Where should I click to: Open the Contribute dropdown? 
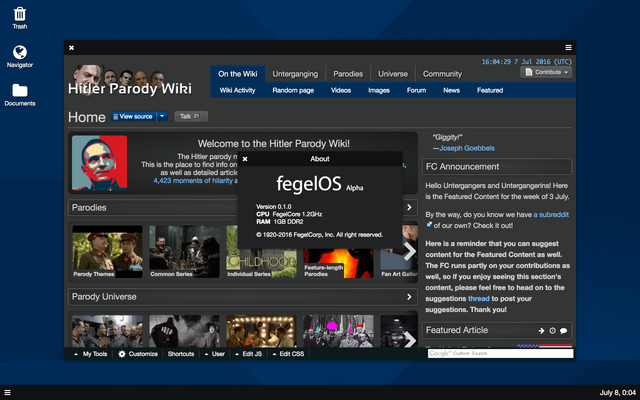pyautogui.click(x=546, y=72)
